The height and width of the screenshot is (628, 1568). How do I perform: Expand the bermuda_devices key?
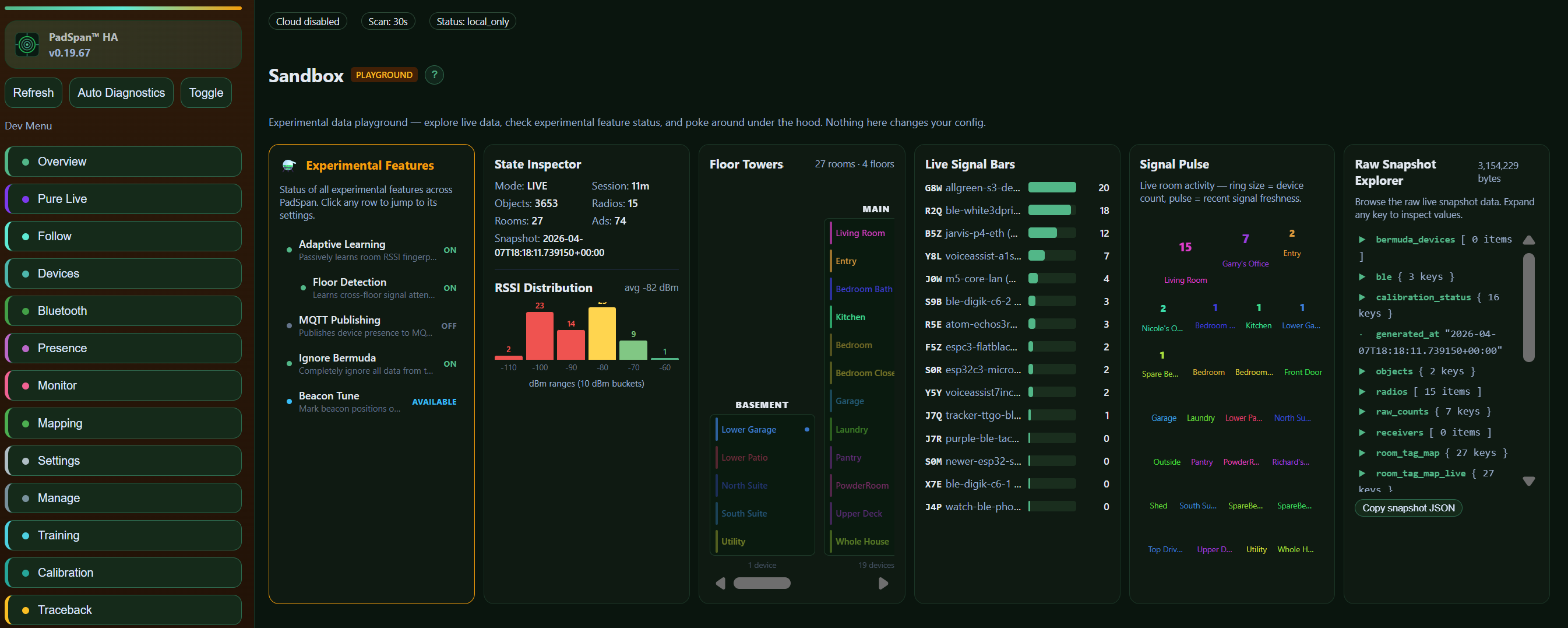click(1362, 240)
